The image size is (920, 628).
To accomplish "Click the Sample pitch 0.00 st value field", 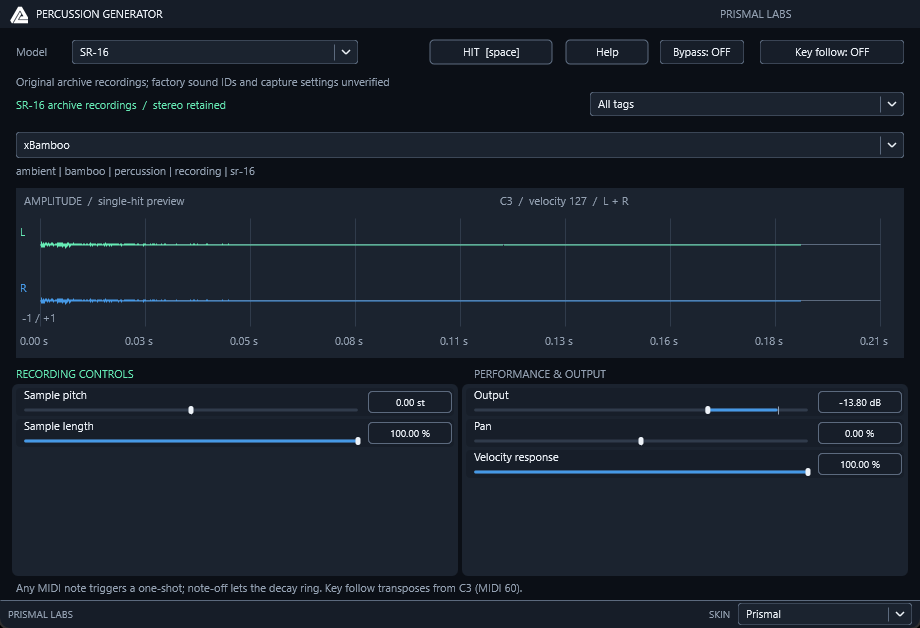I will tap(410, 403).
